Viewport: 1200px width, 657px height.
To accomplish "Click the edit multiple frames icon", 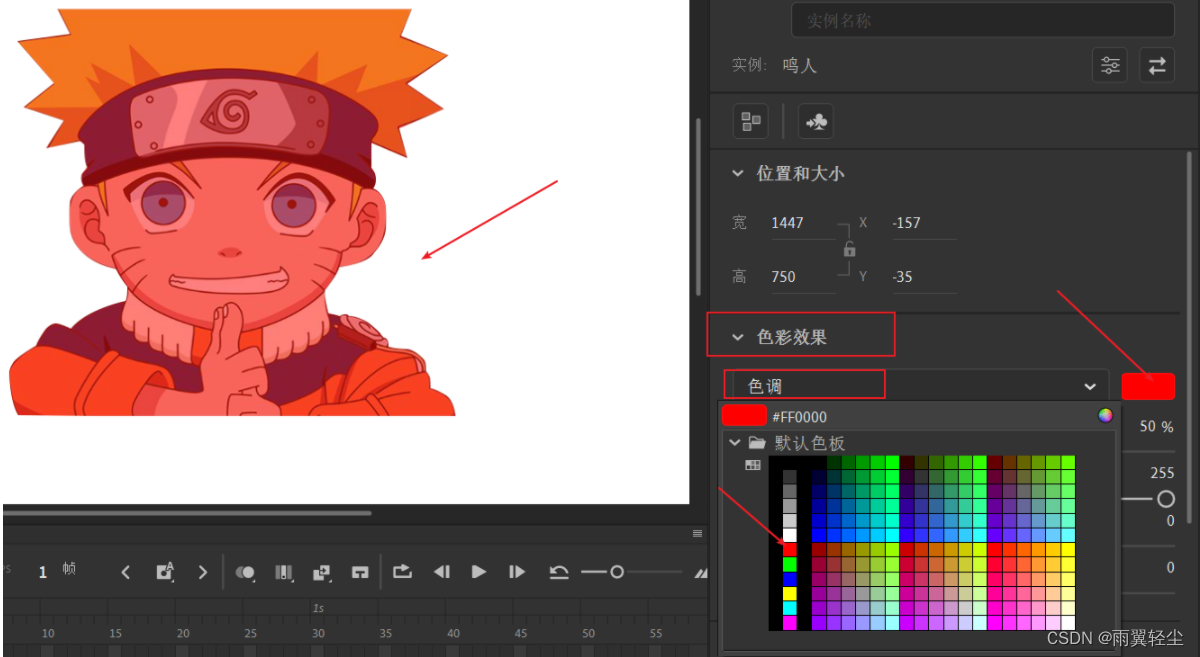I will coord(284,572).
